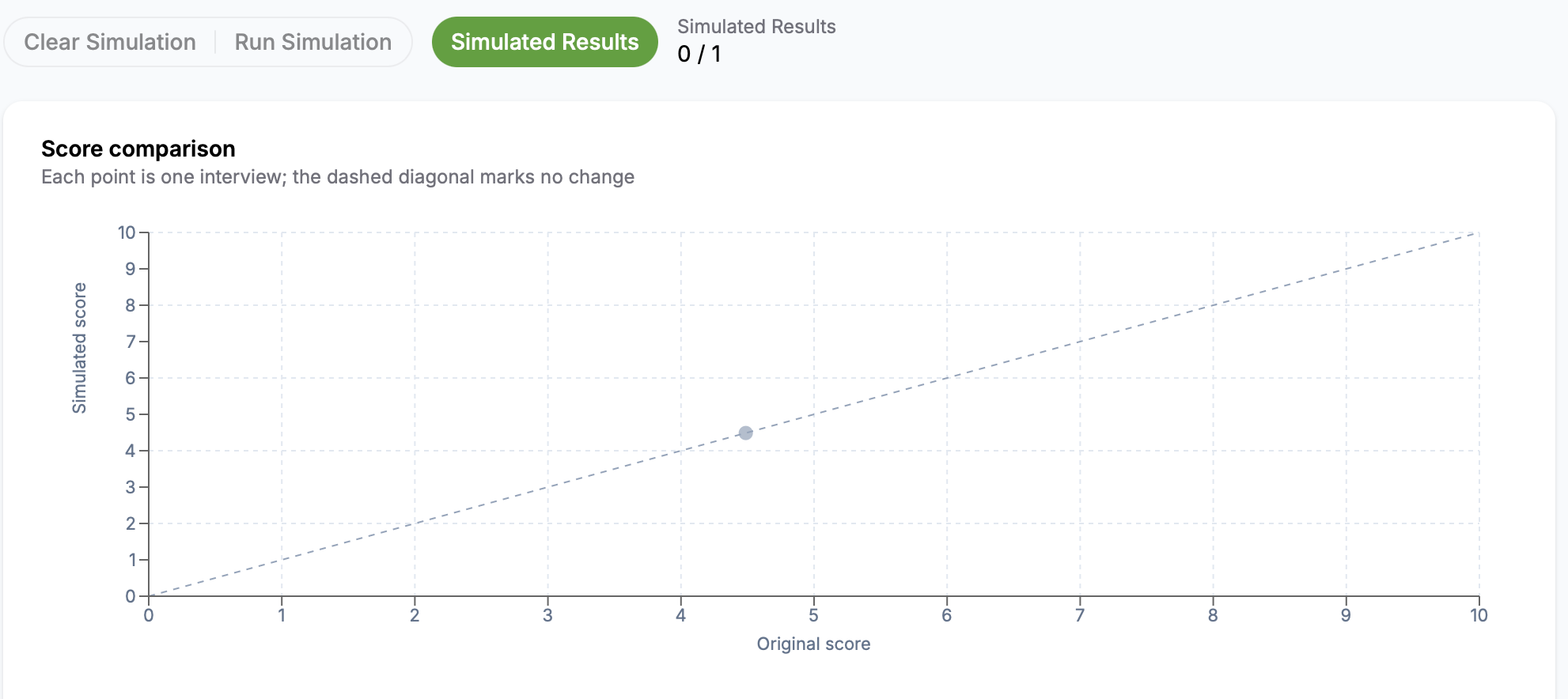Click the y-axis tick labeled 5
Image resolution: width=1568 pixels, height=699 pixels.
131,414
